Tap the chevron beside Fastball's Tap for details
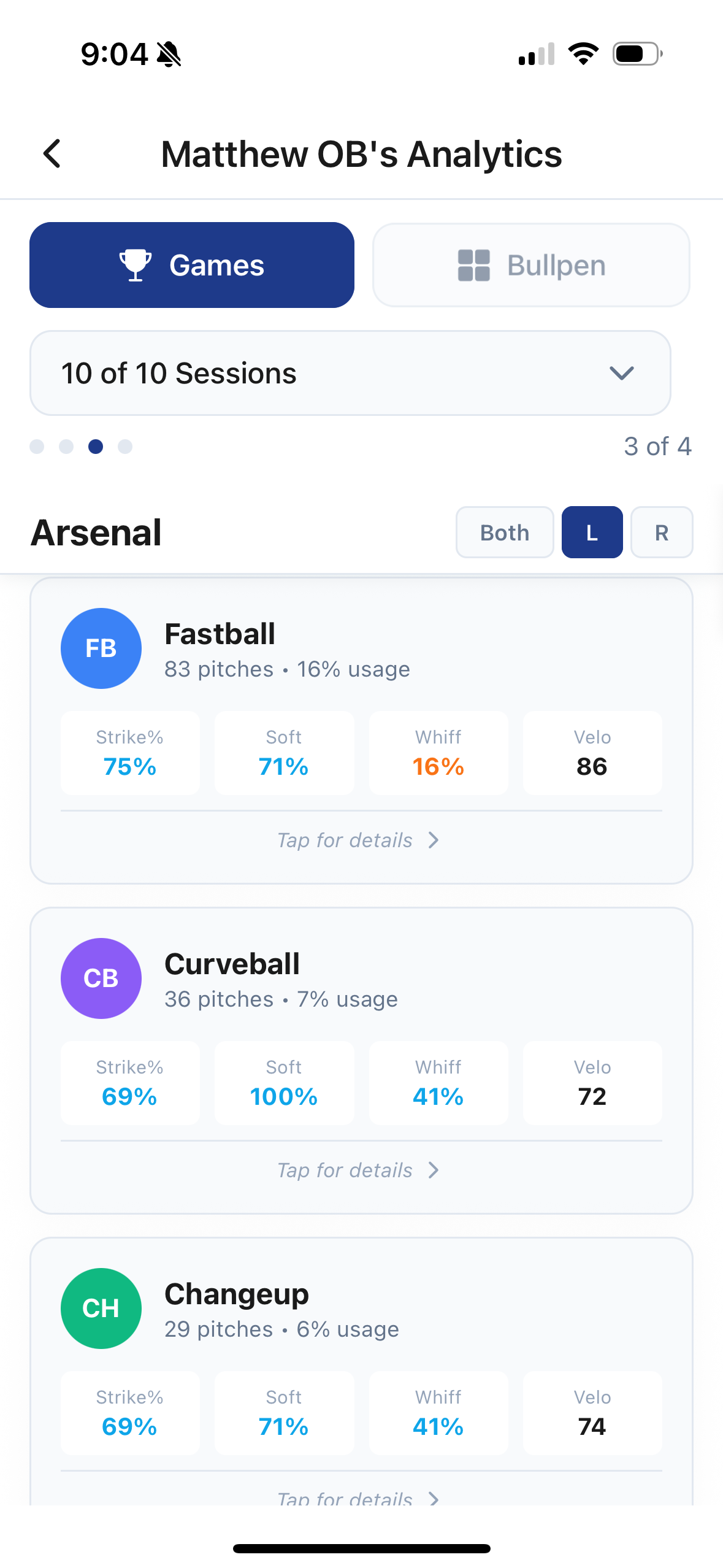This screenshot has width=723, height=1568. tap(434, 840)
